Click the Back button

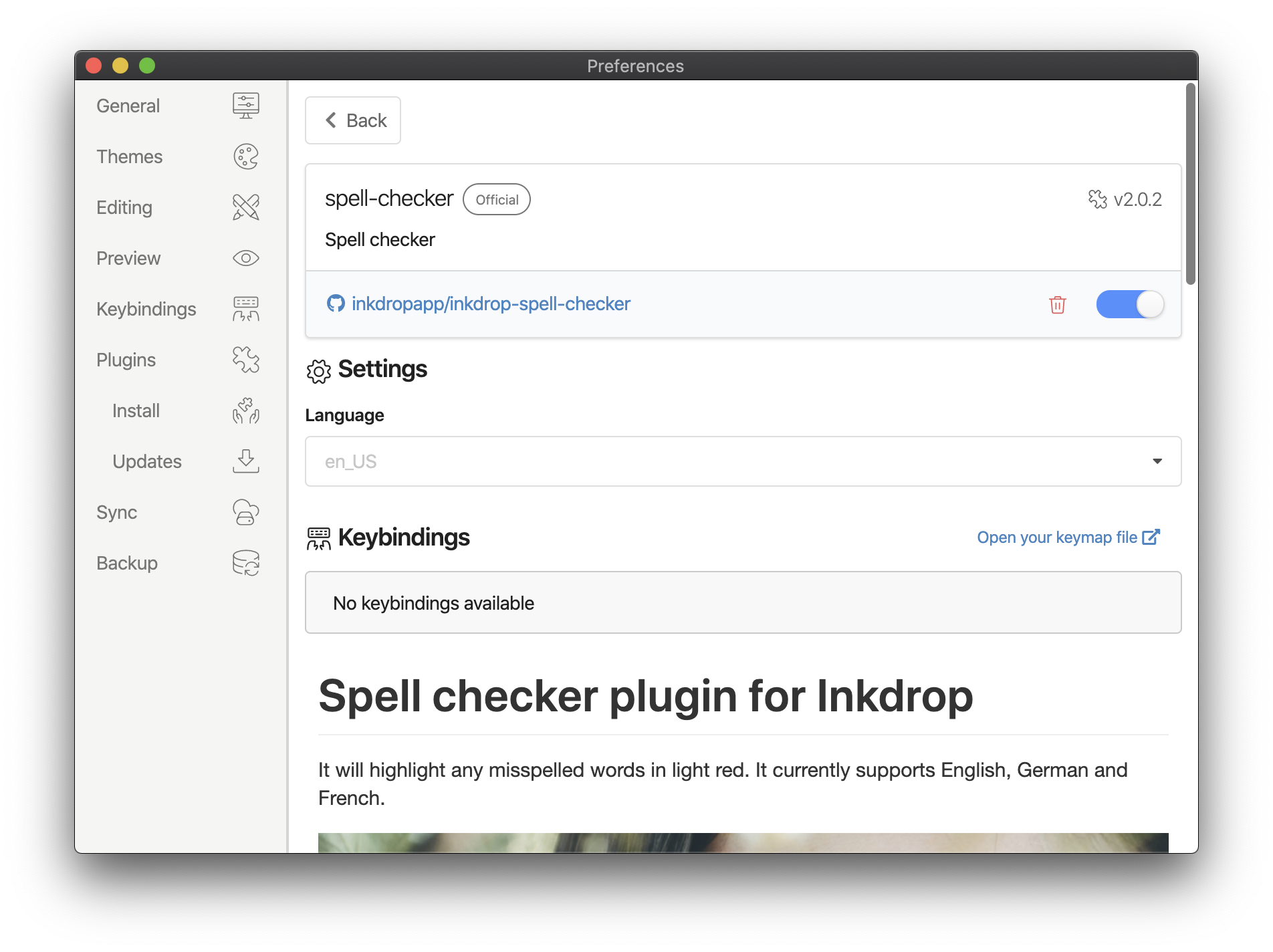353,120
